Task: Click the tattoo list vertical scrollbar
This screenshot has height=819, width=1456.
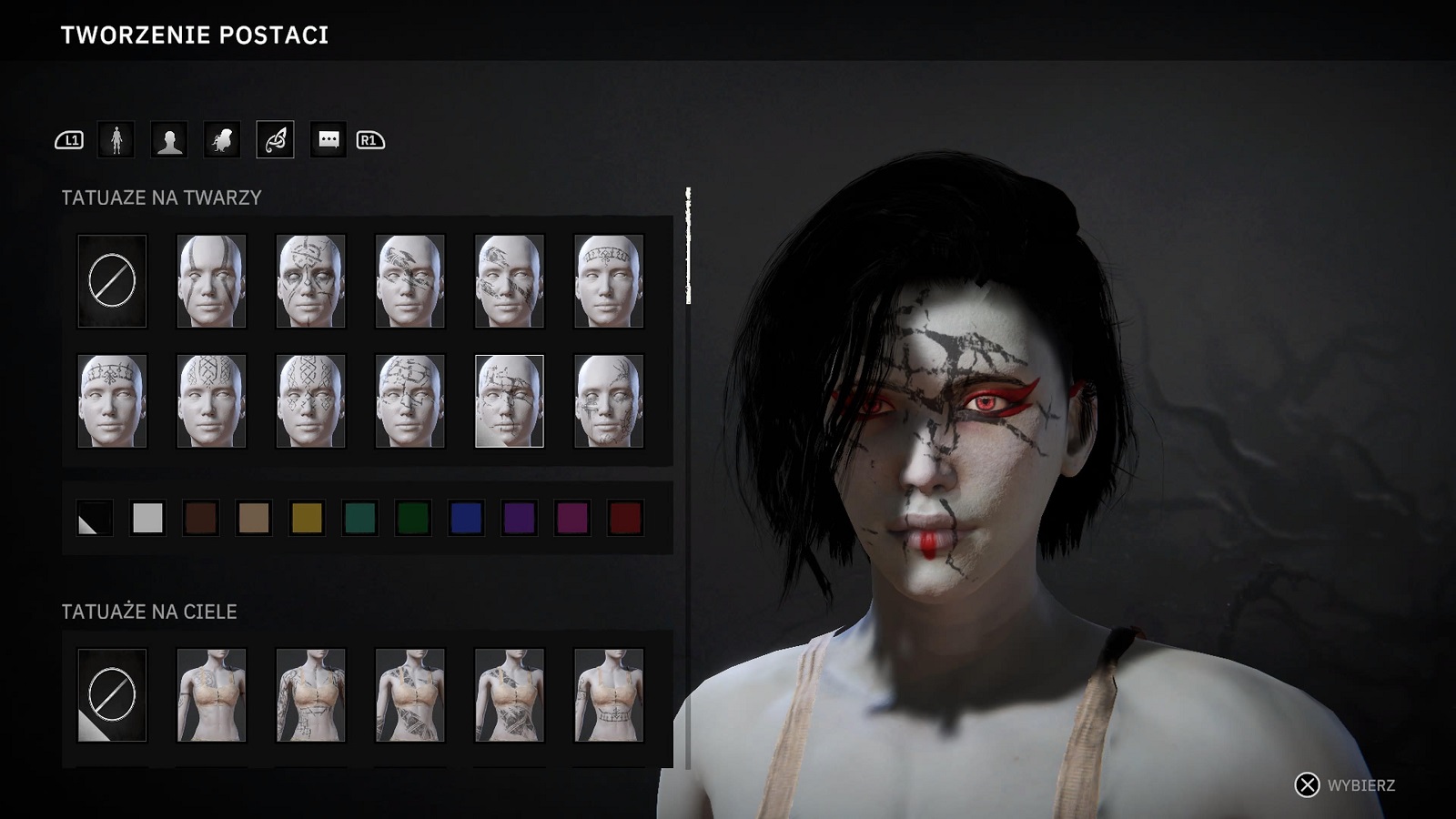Action: pos(688,246)
